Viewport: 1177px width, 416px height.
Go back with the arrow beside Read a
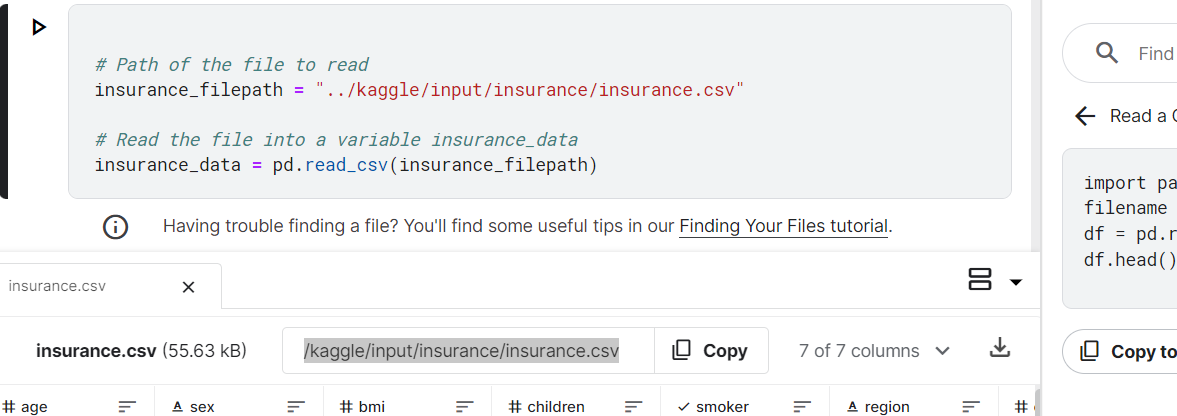1085,116
